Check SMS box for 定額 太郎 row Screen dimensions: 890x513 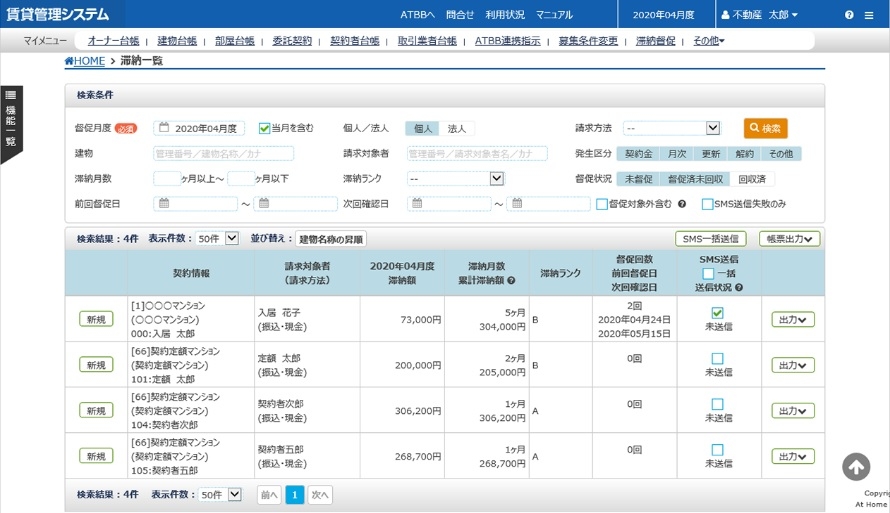(x=717, y=359)
